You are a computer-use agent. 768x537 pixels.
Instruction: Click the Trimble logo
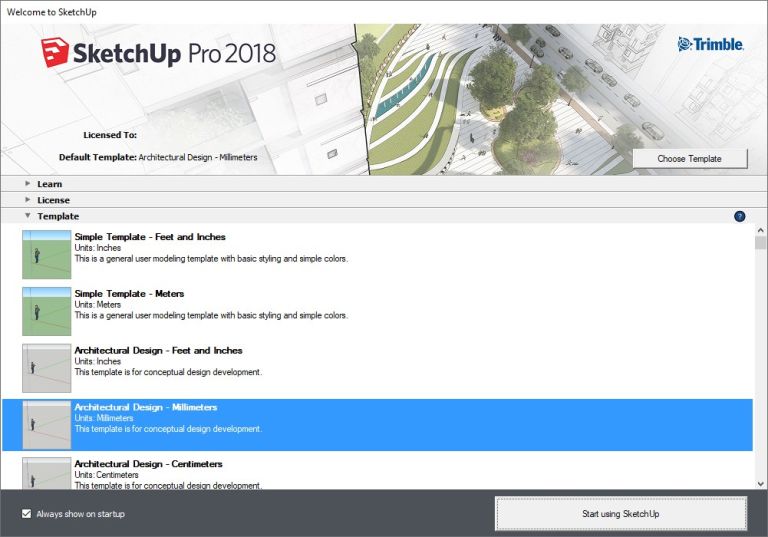712,44
